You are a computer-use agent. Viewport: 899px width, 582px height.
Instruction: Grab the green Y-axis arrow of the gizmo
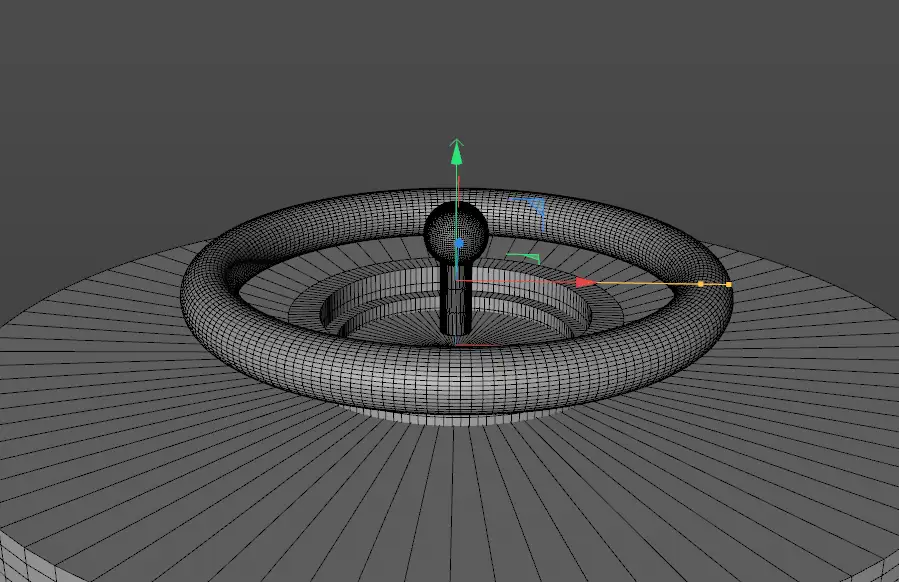456,153
